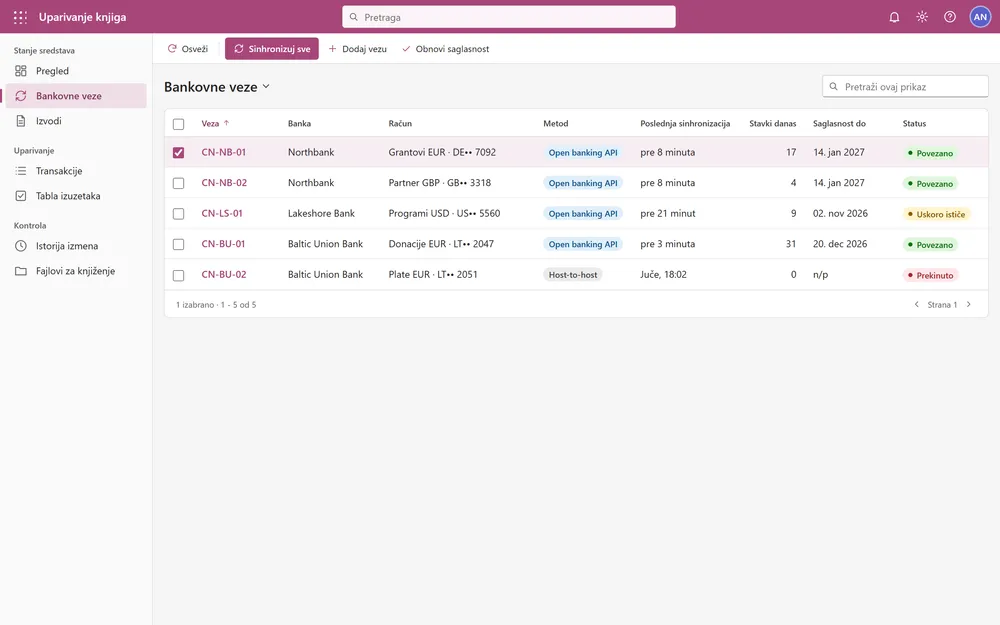Select Bankovne veze in the sidebar
The width and height of the screenshot is (1000, 625).
point(76,96)
